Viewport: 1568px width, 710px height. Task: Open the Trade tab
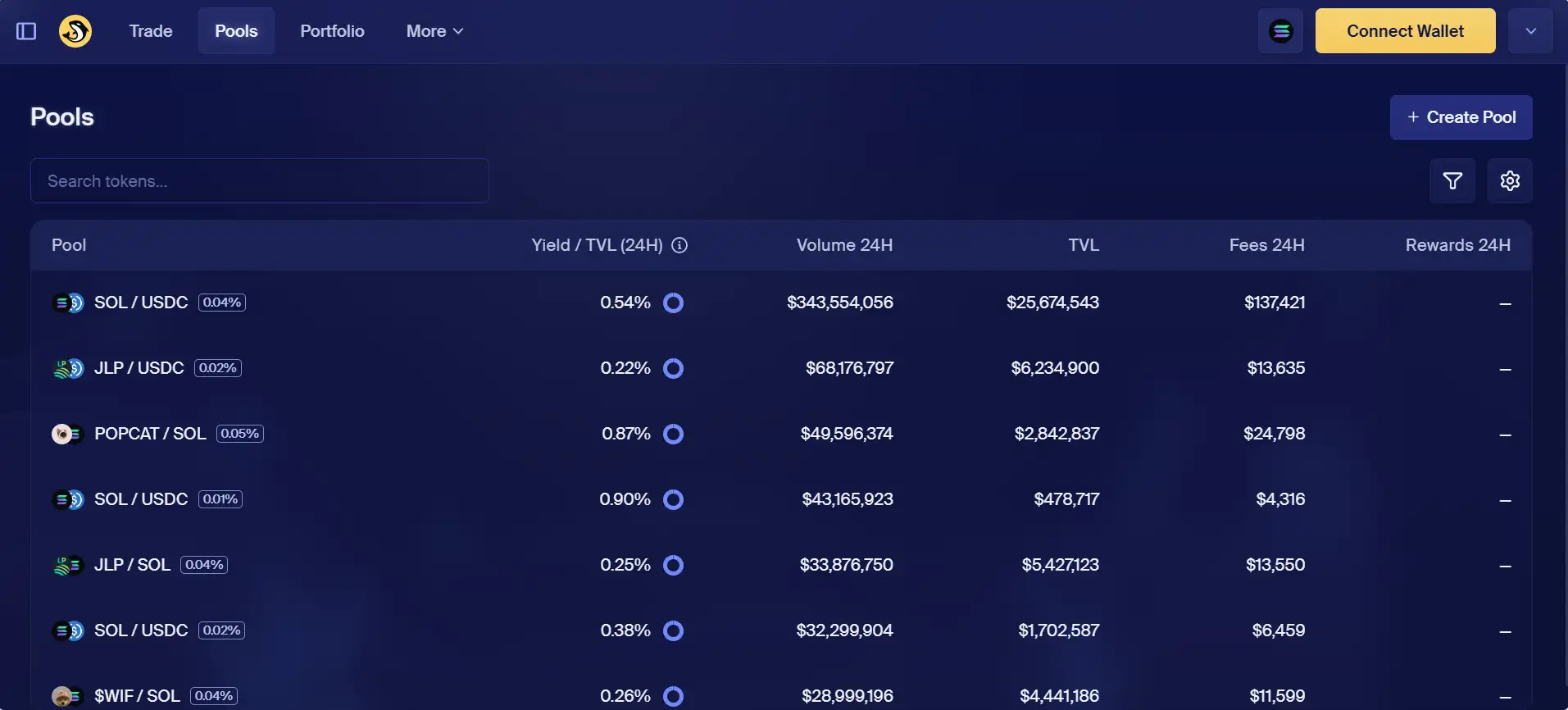click(151, 31)
